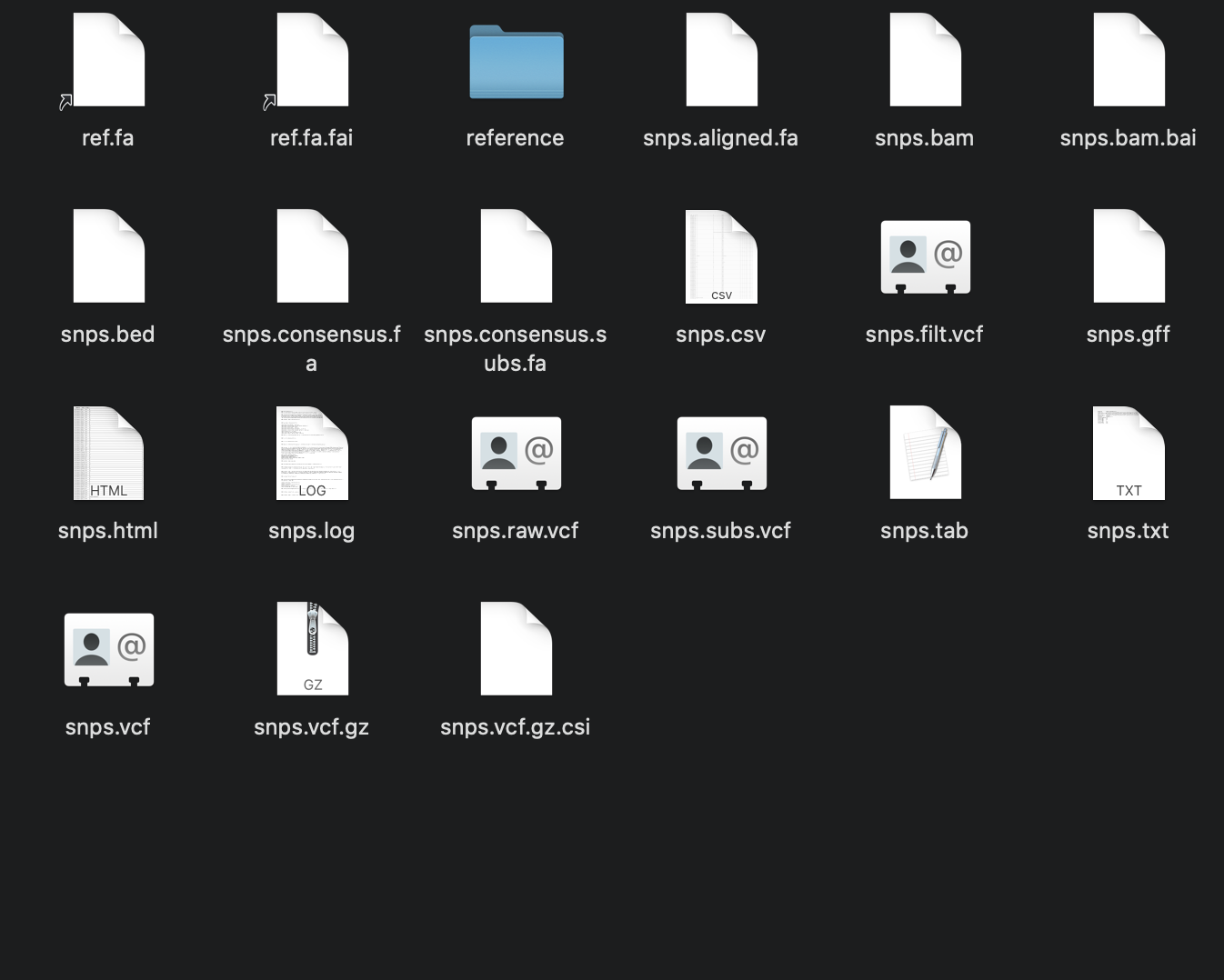Click the snps.bam file icon
The height and width of the screenshot is (980, 1224).
click(x=924, y=59)
